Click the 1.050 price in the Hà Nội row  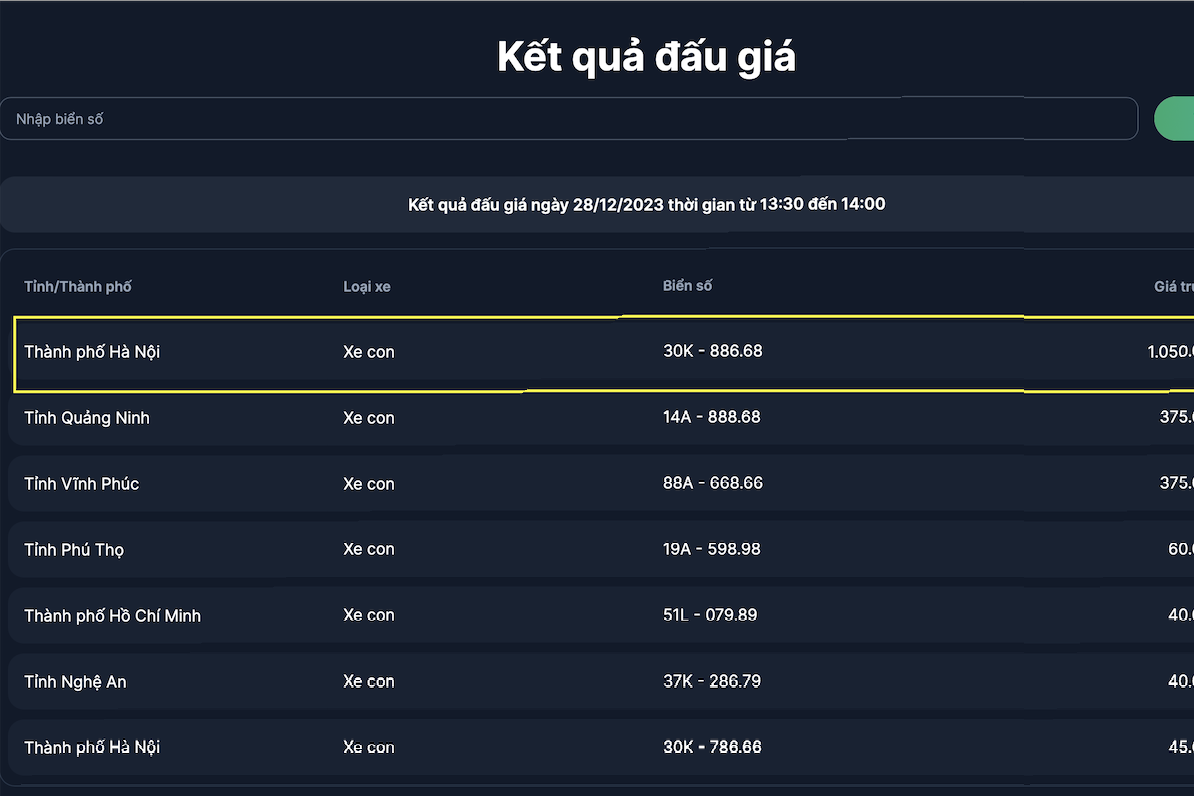(1170, 352)
